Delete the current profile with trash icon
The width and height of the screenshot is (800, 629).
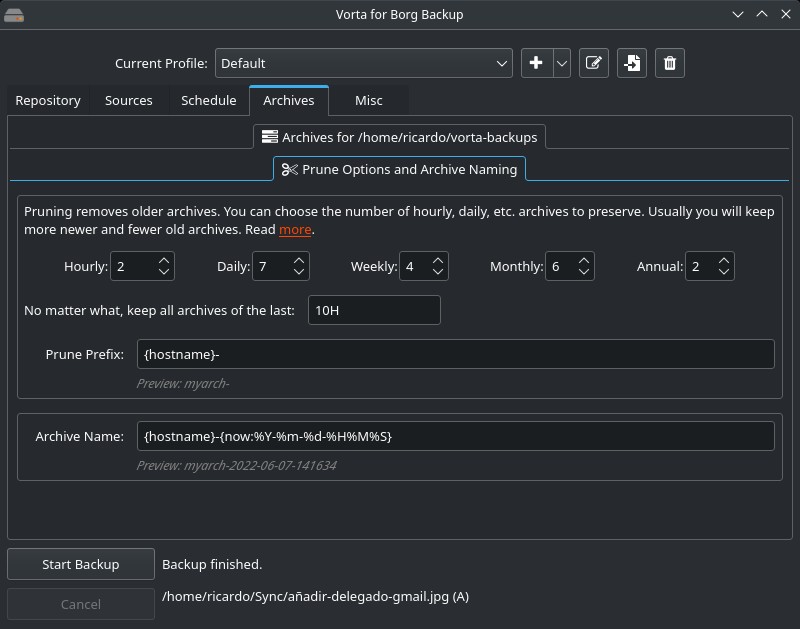[670, 63]
